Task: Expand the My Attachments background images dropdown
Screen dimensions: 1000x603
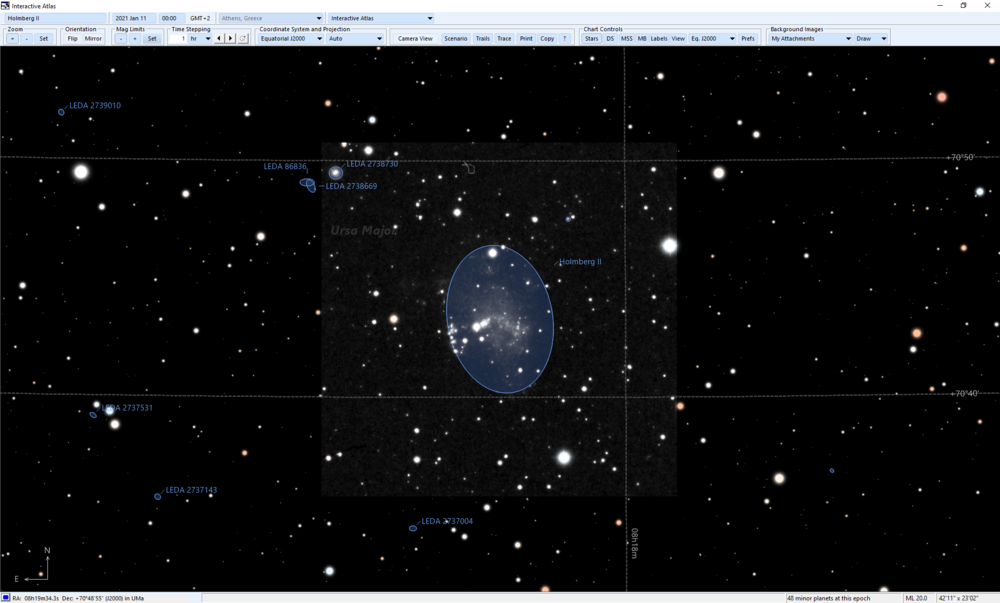Action: [810, 39]
